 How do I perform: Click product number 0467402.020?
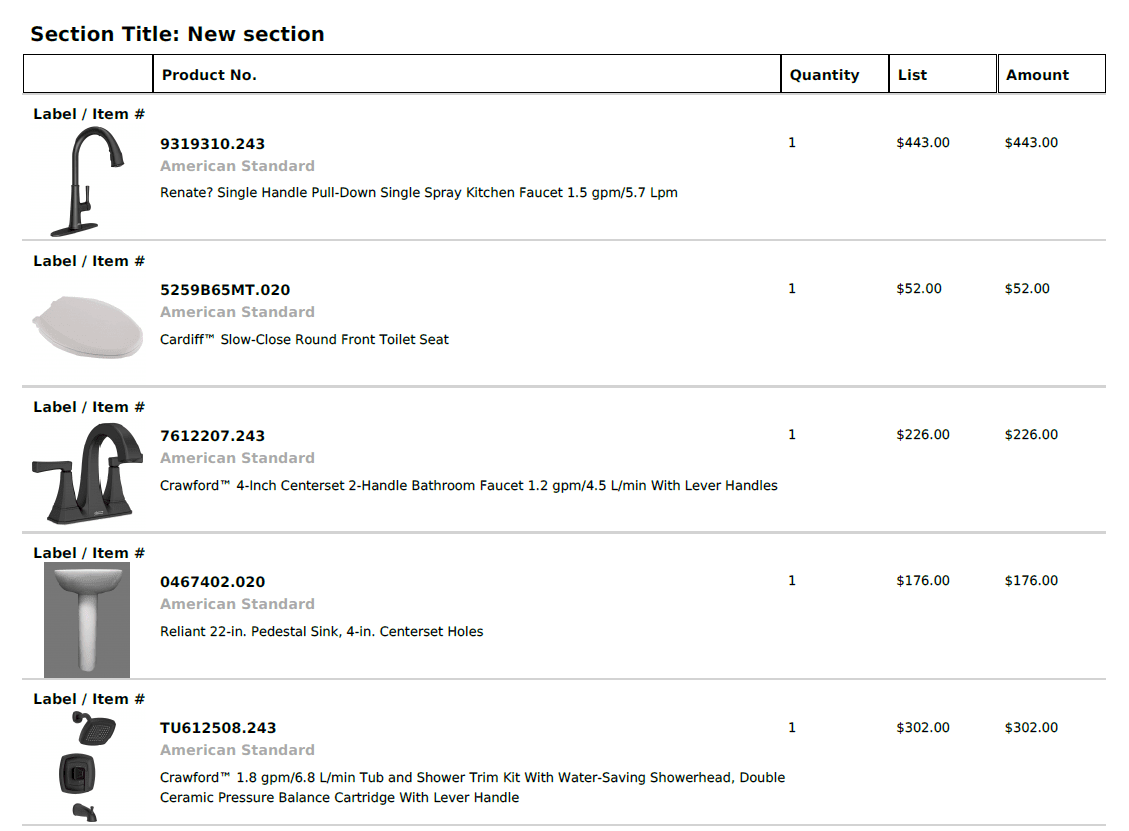212,582
